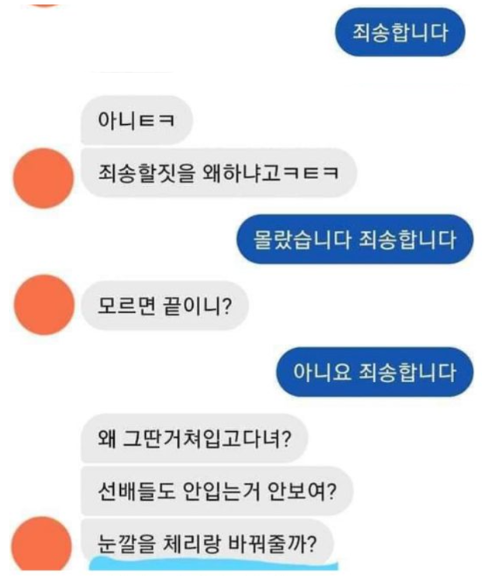Tap the '죄송할짓을 왜하냐고ㅋㅌㅋ' message
487x578 pixels.
click(219, 173)
